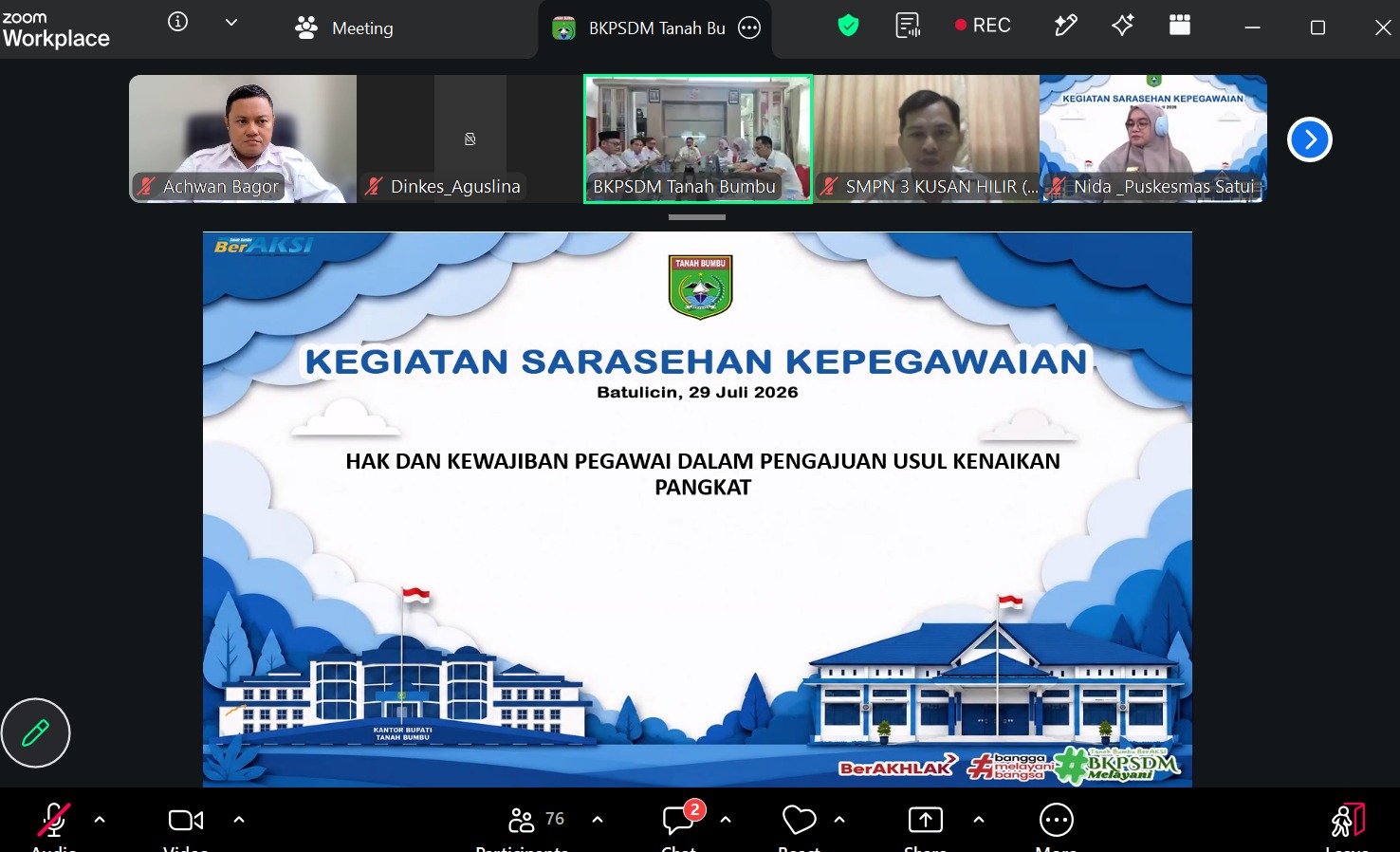Show next participants with the blue arrow
Screen dimensions: 1400x852
point(1310,139)
